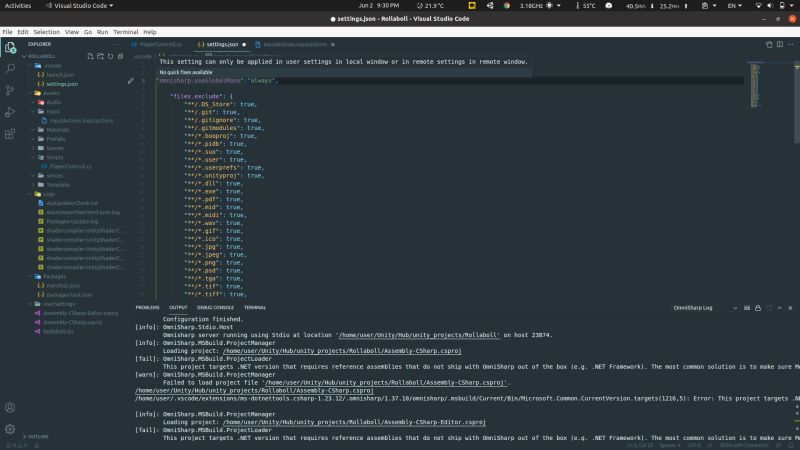Switch to the PlayerControll.cs editor tab
Viewport: 800px width, 450px height.
160,44
